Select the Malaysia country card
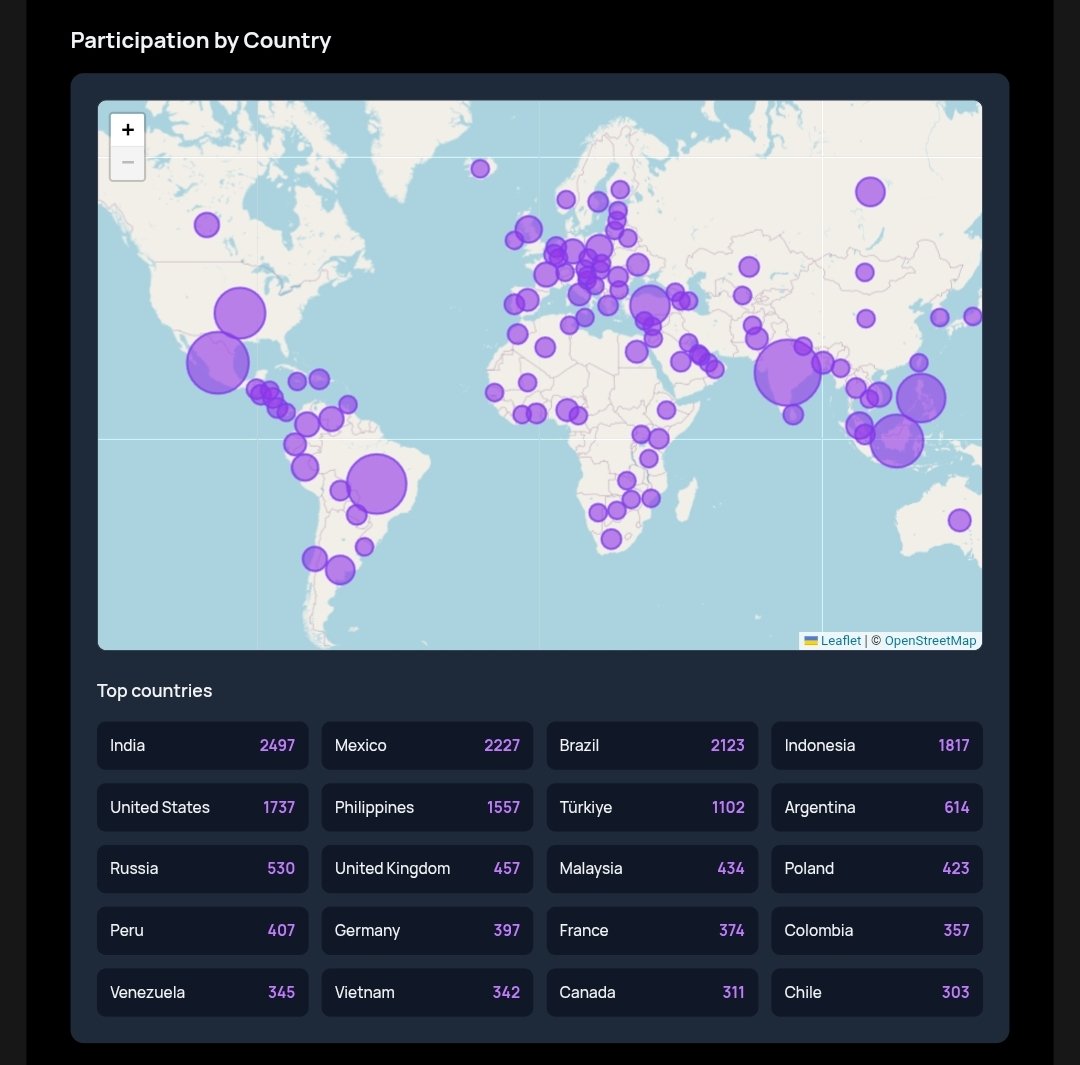Screen dimensions: 1080x1065 click(652, 869)
